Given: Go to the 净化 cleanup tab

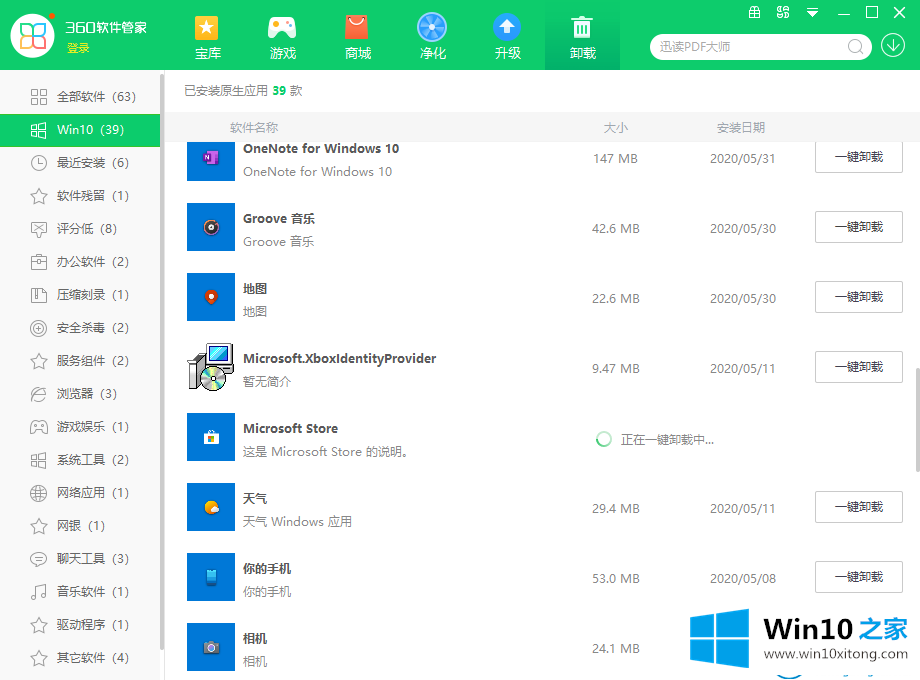Looking at the screenshot, I should pyautogui.click(x=432, y=38).
